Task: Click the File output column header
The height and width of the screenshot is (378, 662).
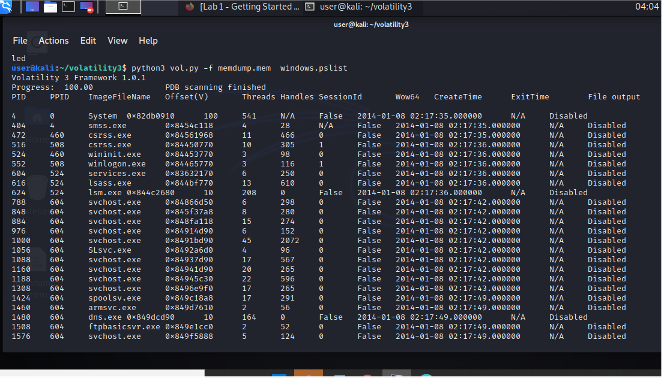Action: 614,97
